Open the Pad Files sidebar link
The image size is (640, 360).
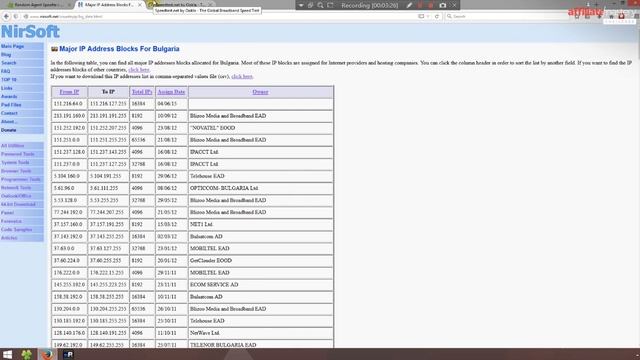(11, 105)
